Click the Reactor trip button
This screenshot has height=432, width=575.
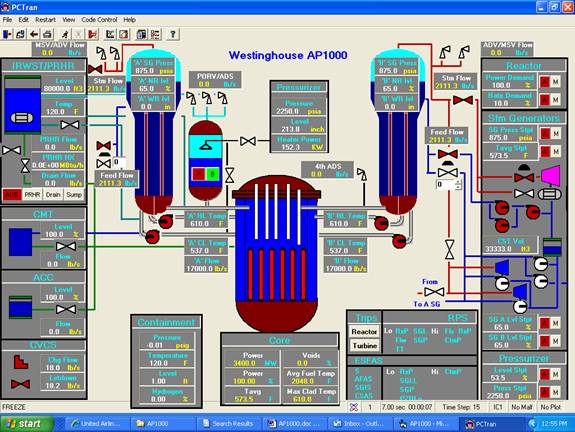[364, 332]
